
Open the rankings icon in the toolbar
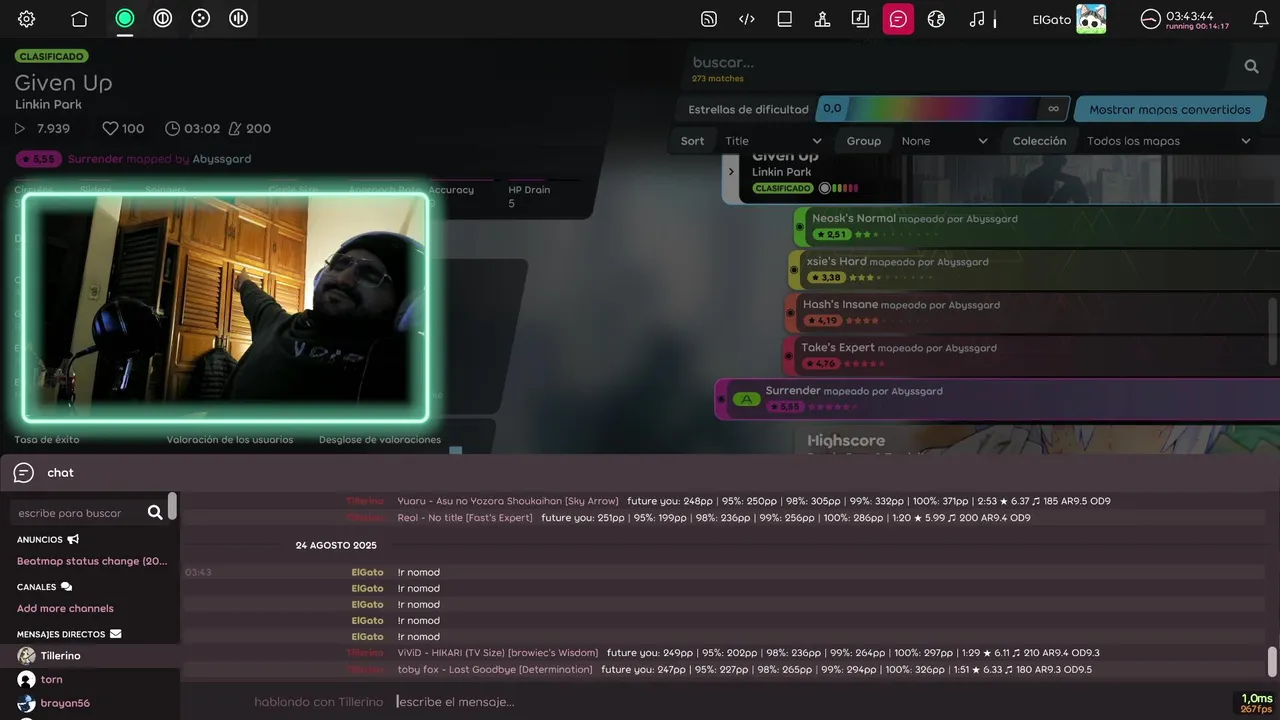coord(822,19)
